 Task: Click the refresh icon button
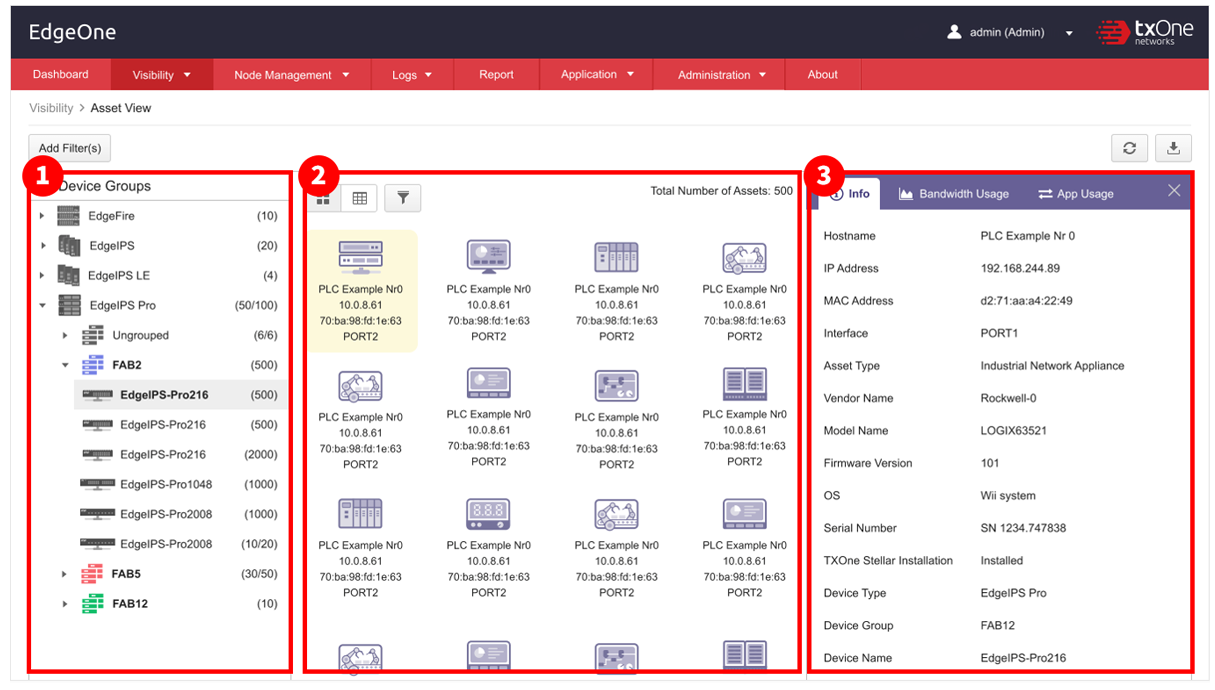click(1129, 148)
